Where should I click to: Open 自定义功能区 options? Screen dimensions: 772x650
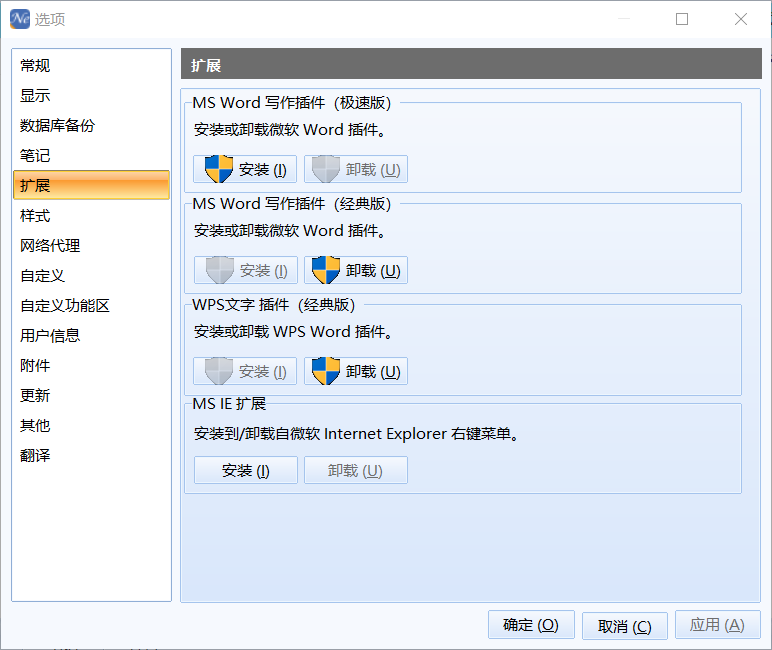(91, 306)
